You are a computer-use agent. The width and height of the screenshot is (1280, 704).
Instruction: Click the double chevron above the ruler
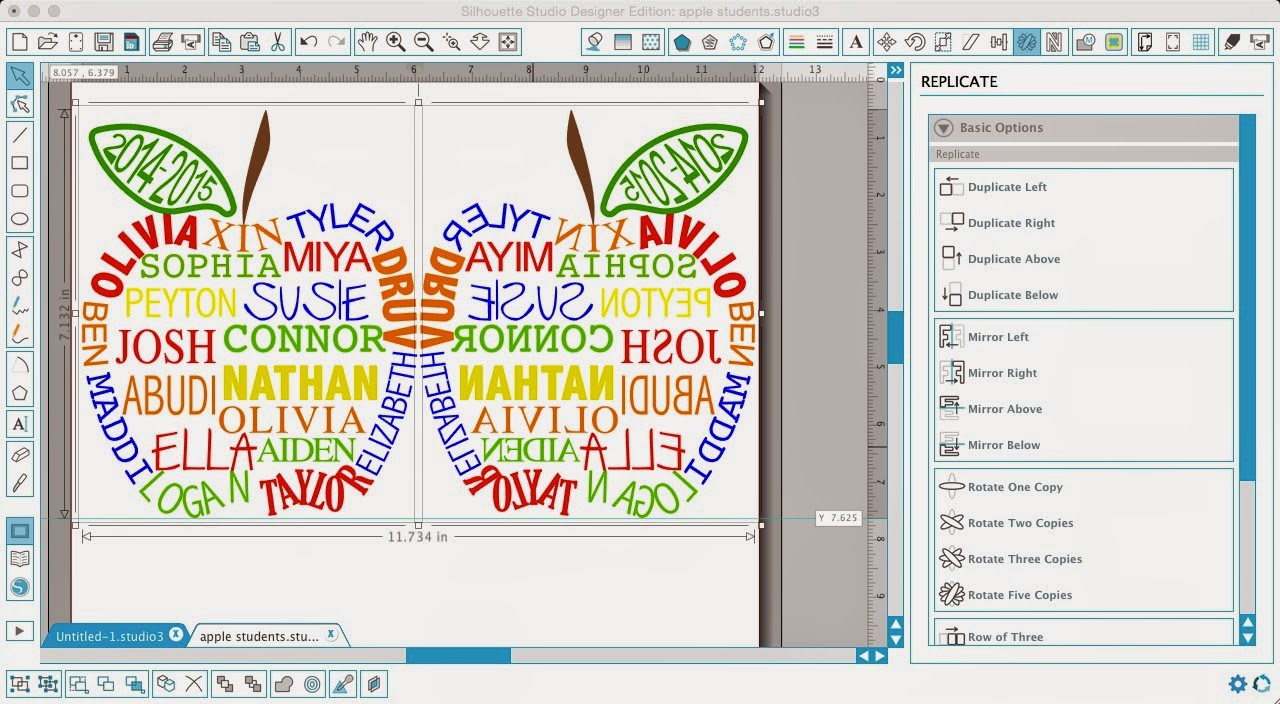[x=895, y=70]
